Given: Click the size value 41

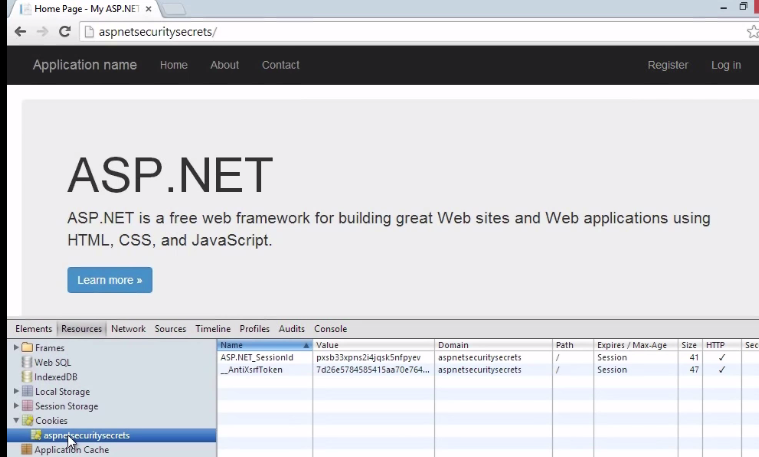Looking at the screenshot, I should 694,357.
